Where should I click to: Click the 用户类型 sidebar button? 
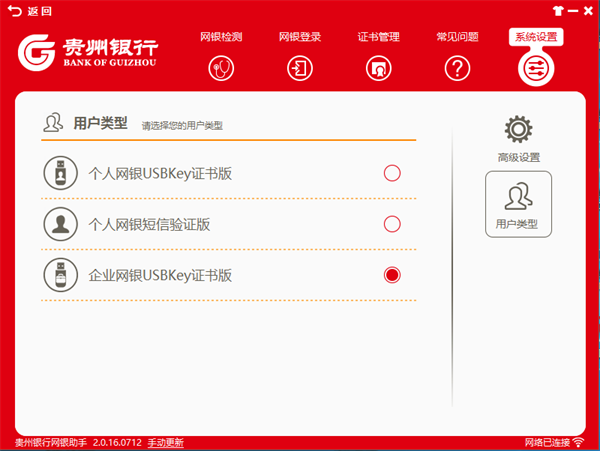click(518, 204)
